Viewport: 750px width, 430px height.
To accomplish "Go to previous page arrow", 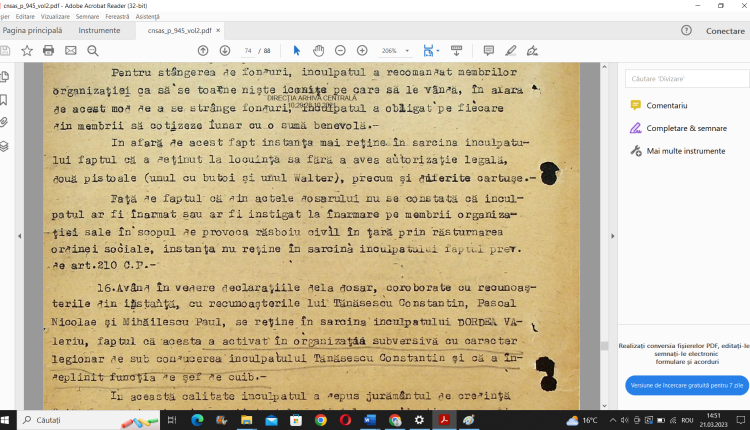I will point(203,50).
